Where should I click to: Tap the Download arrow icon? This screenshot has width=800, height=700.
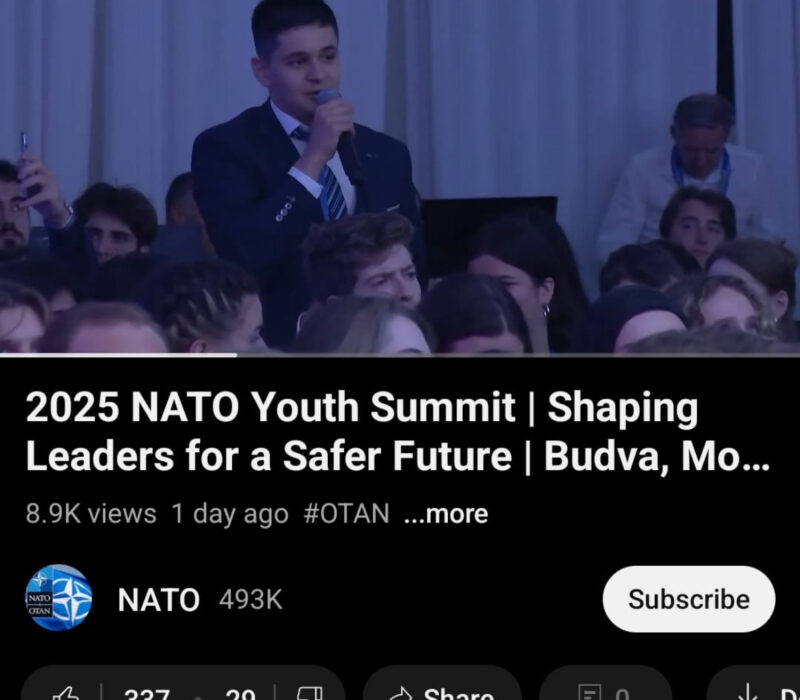tap(748, 693)
